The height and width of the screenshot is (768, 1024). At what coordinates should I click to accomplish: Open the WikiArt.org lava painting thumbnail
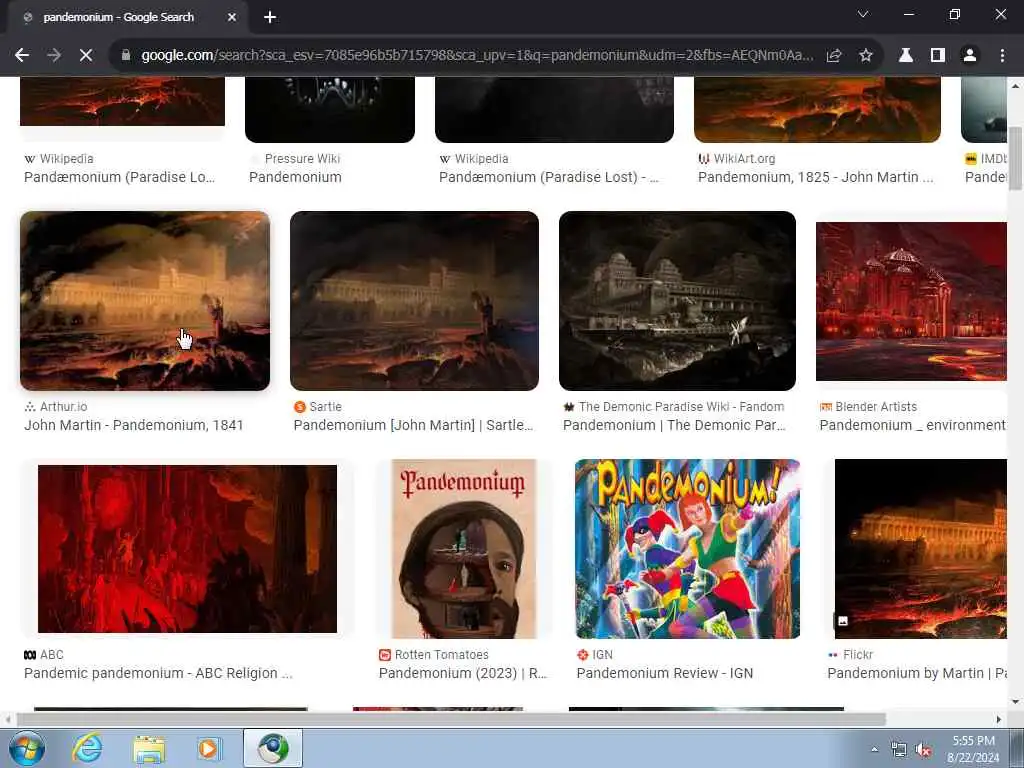point(817,109)
